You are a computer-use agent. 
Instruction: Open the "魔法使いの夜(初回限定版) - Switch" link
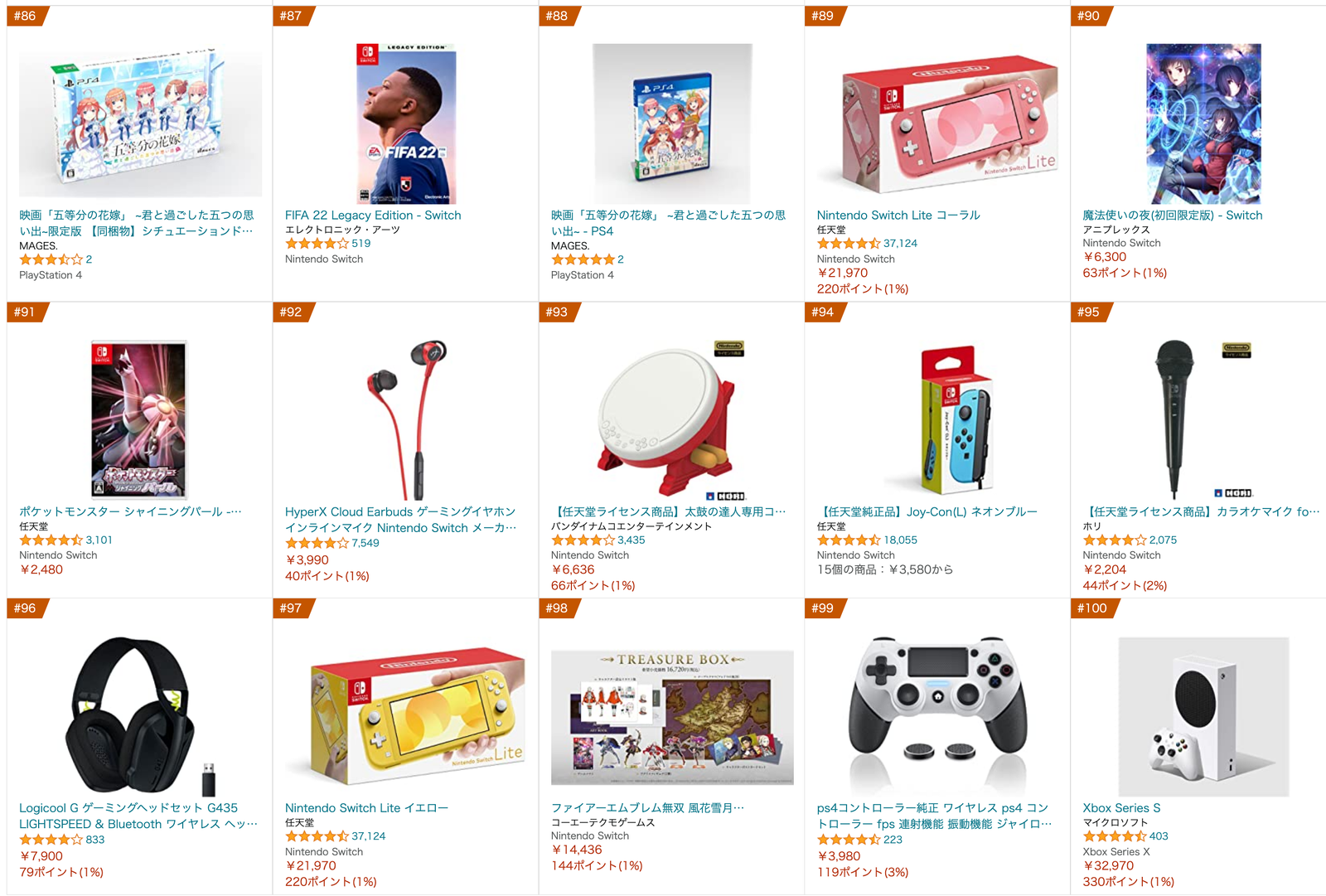pos(1173,216)
